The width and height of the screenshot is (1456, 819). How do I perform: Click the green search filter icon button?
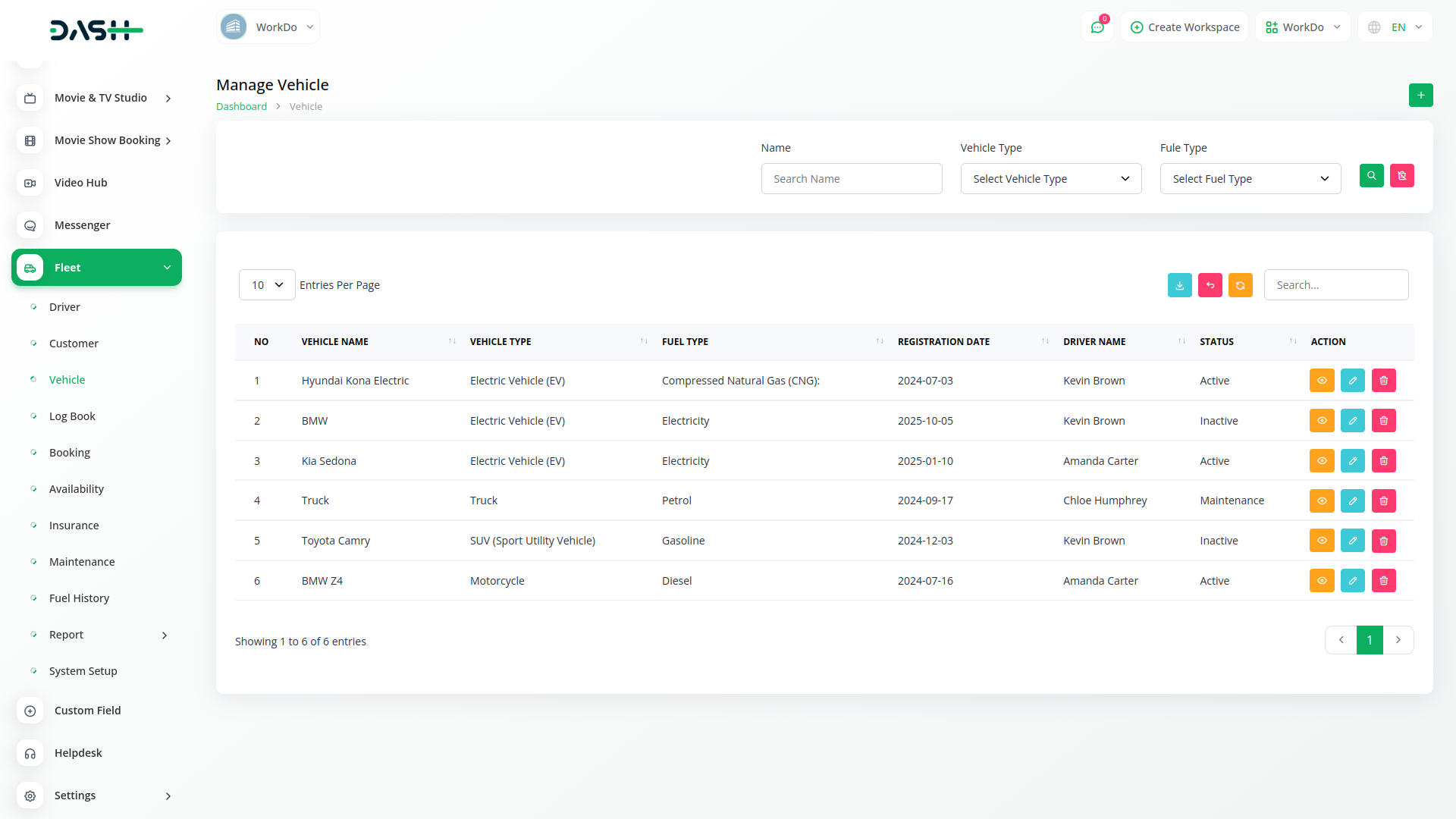[1371, 176]
